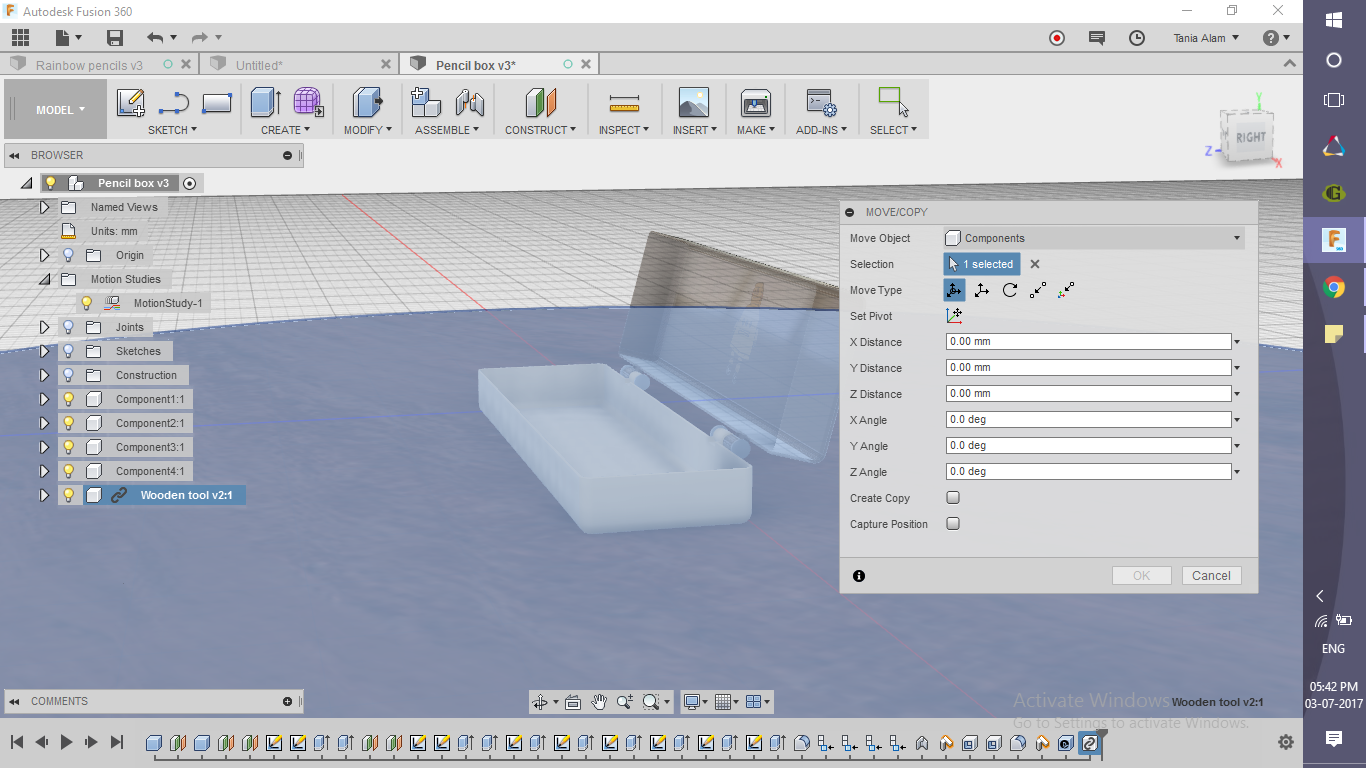Viewport: 1366px width, 768px height.
Task: Click the Orbit icon in navigation bar
Action: pyautogui.click(x=541, y=702)
